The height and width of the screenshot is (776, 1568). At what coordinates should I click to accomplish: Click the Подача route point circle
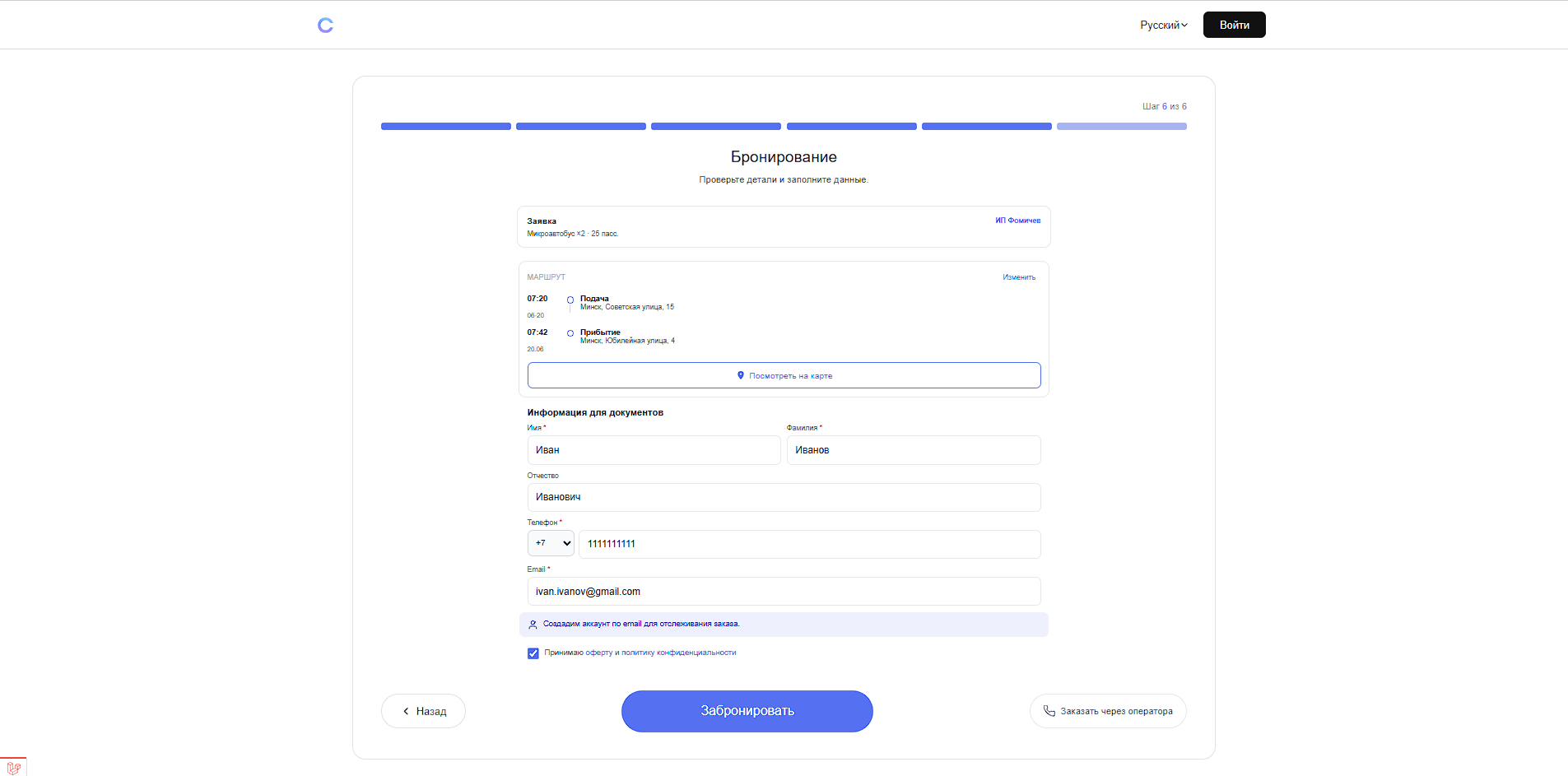[x=570, y=300]
